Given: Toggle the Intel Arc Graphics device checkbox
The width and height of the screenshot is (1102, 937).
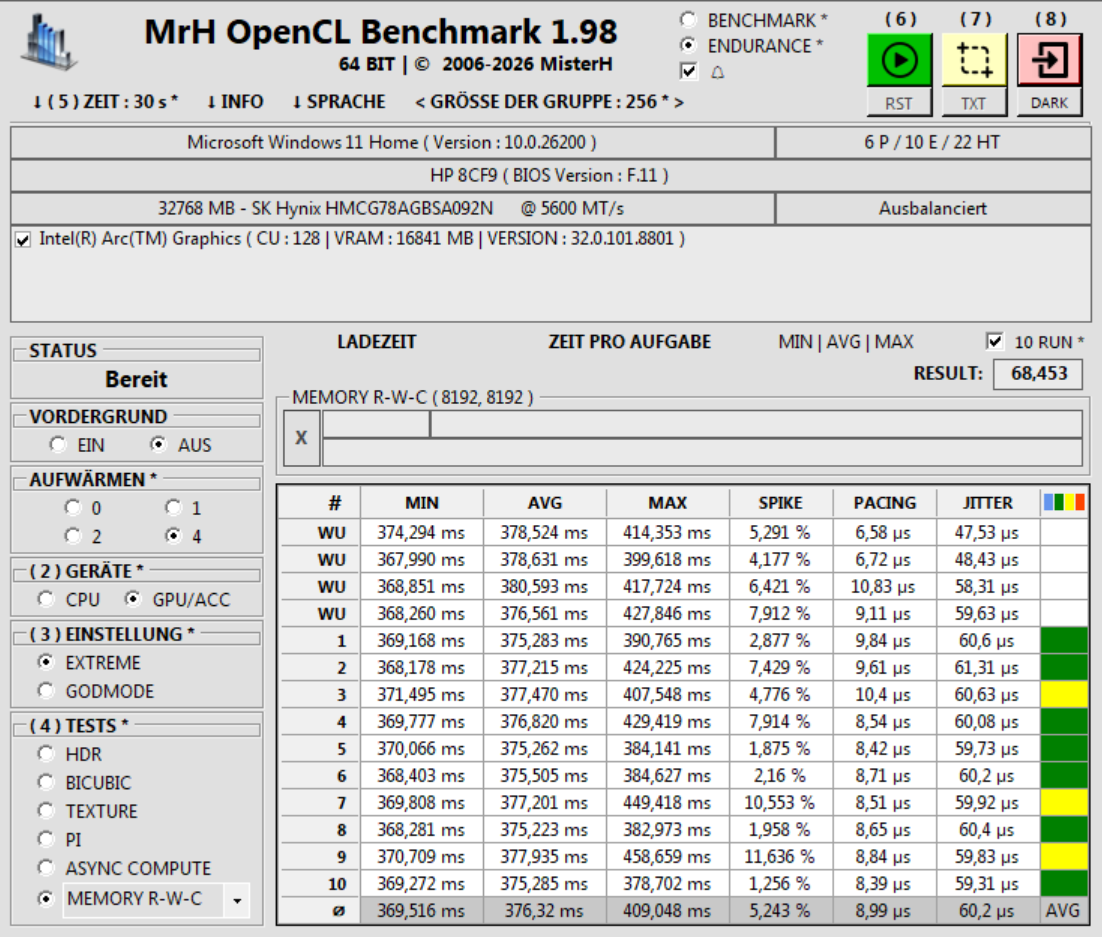Looking at the screenshot, I should tap(23, 240).
